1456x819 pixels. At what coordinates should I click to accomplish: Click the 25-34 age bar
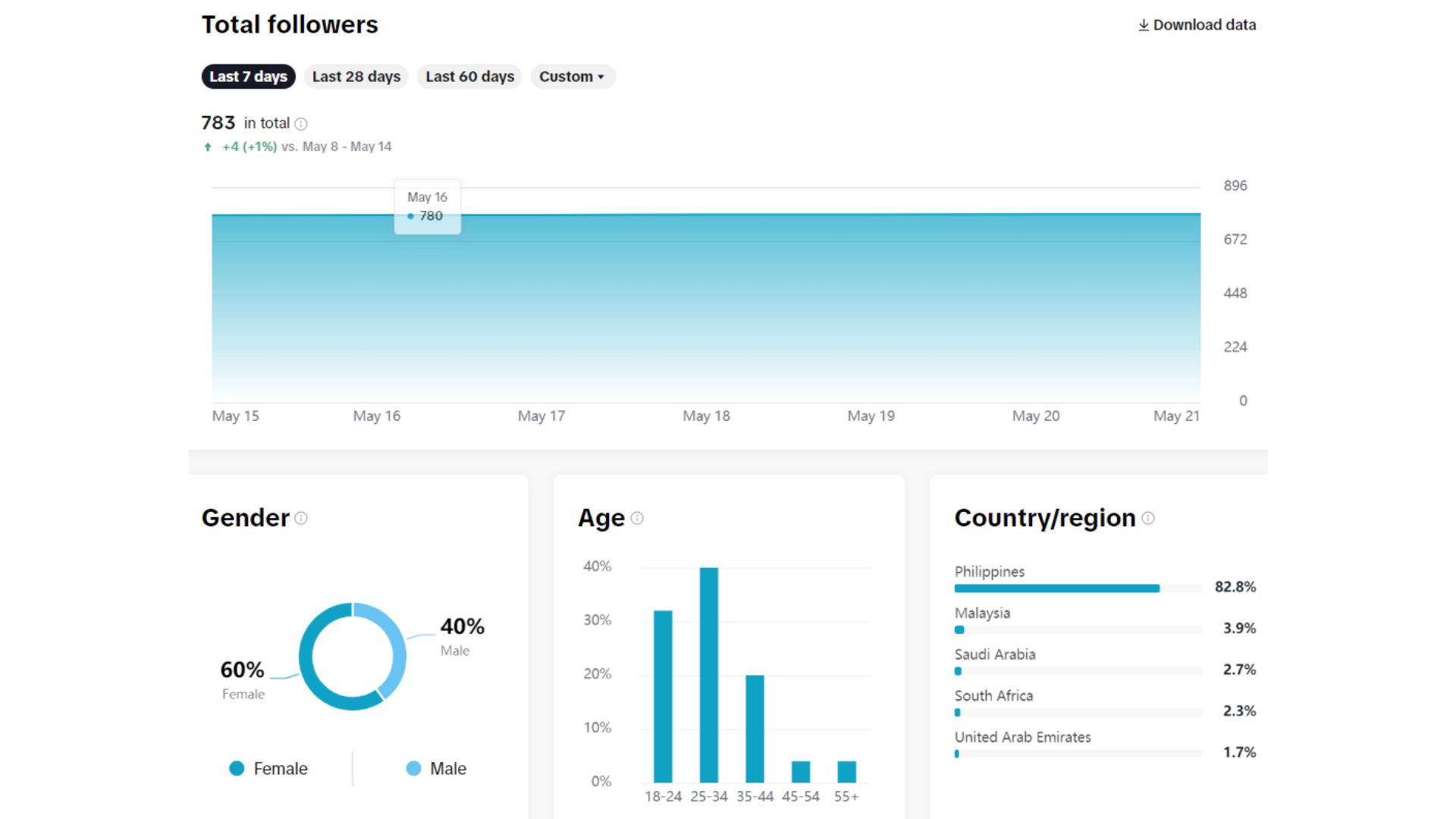[x=708, y=675]
